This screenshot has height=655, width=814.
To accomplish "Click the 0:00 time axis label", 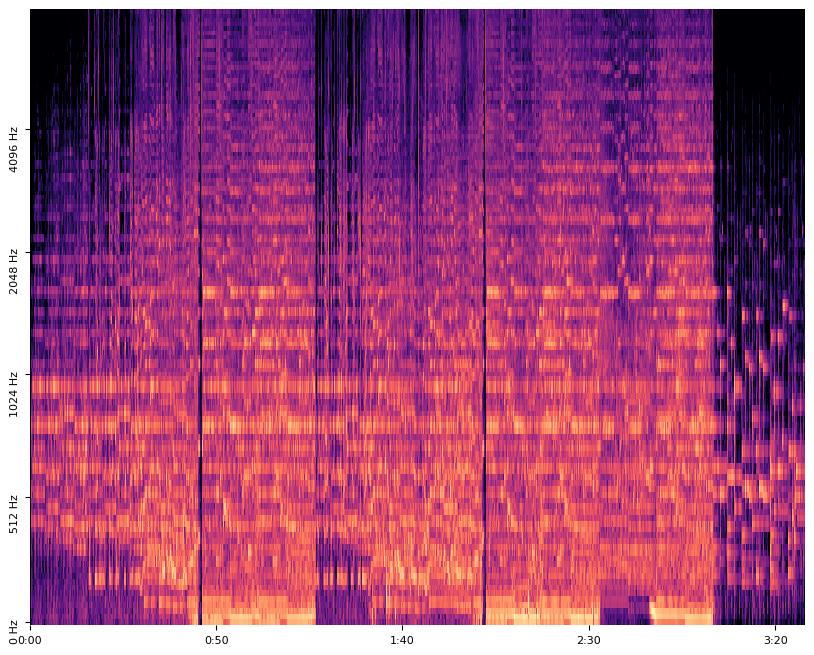I will [30, 640].
